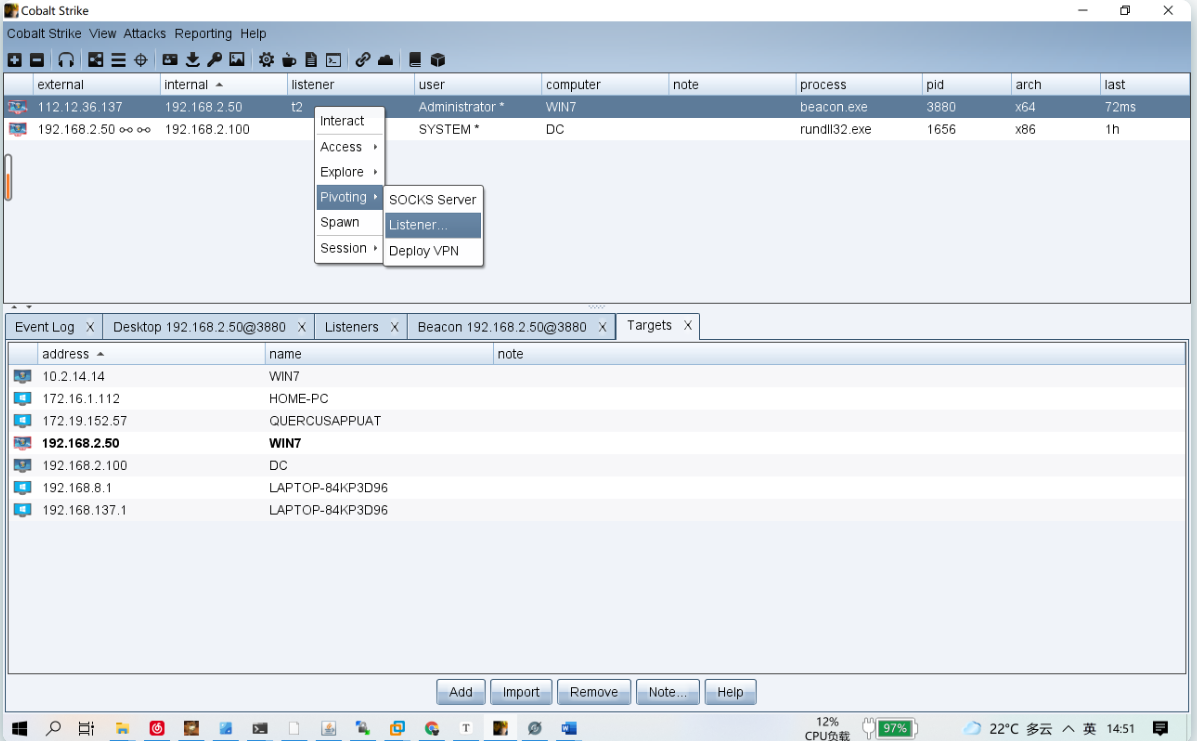Open the notification center icon
Screen dimensions: 1197x741
1160,728
